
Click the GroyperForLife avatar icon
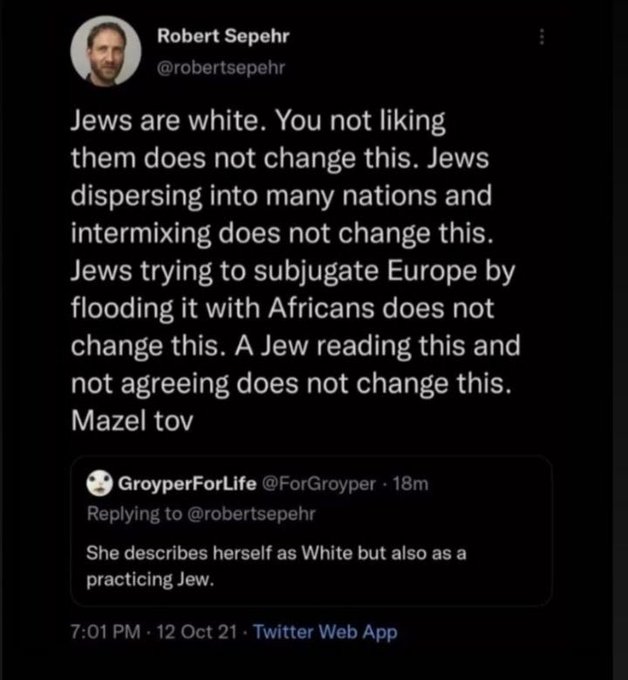[101, 484]
